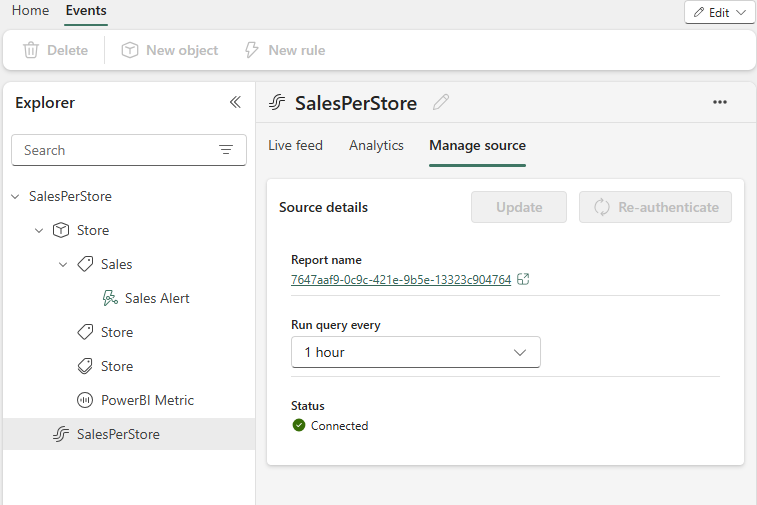Click the Source details heading
This screenshot has height=505, width=757.
point(323,207)
